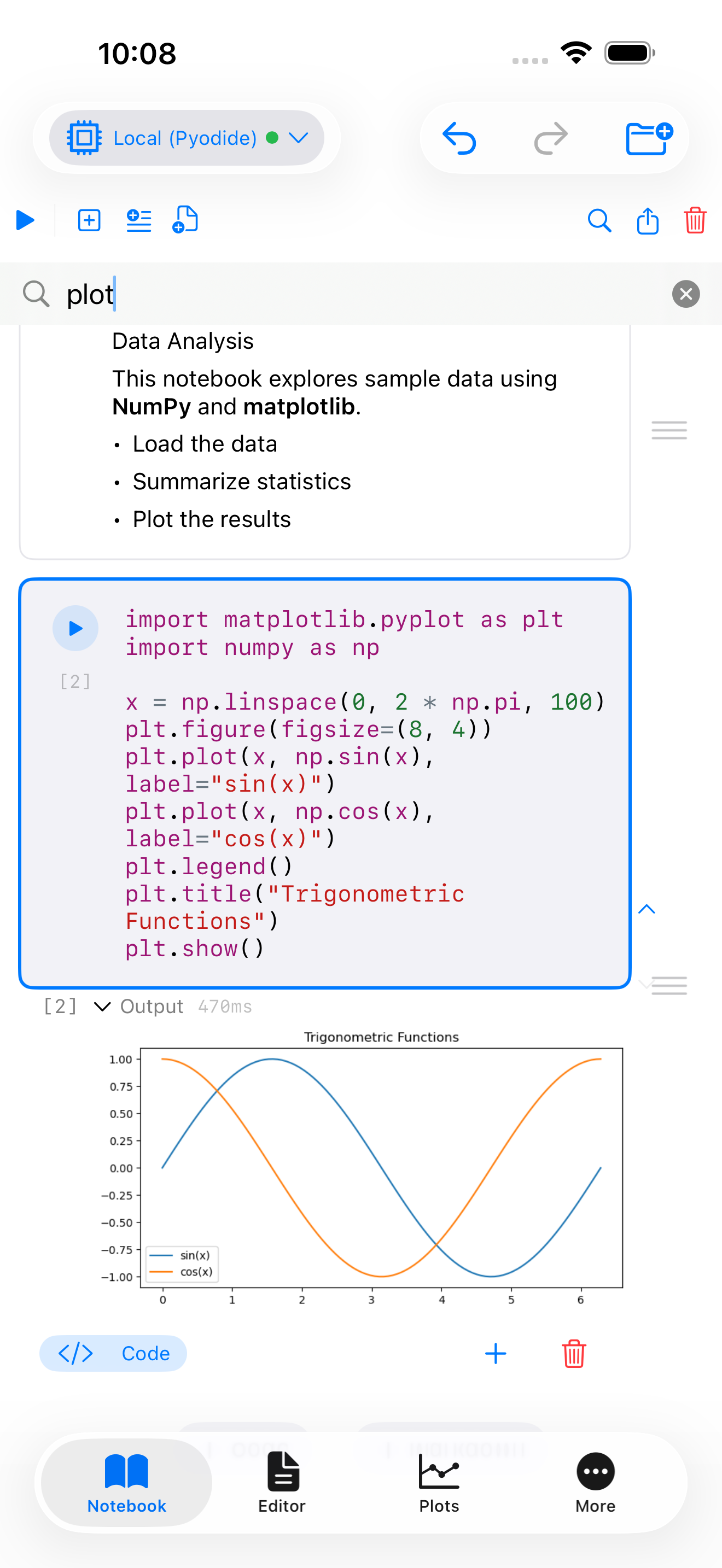Tap the 'plt.legend()' code line
Screen dimensions: 722x1568
coord(209,866)
